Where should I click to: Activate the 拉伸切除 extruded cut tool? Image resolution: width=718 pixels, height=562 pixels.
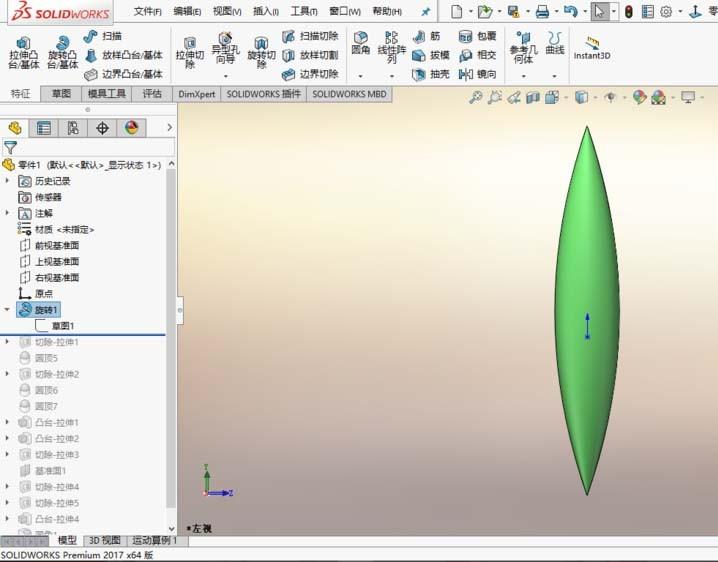pyautogui.click(x=190, y=53)
